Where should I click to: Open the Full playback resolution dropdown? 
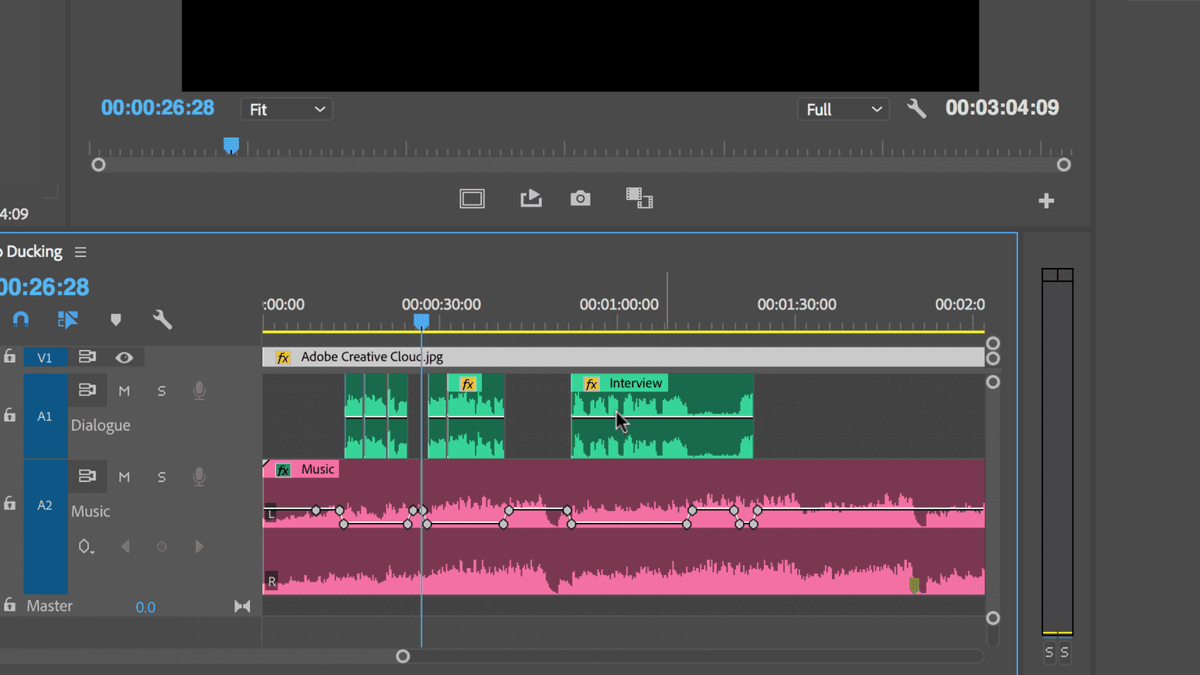tap(843, 109)
